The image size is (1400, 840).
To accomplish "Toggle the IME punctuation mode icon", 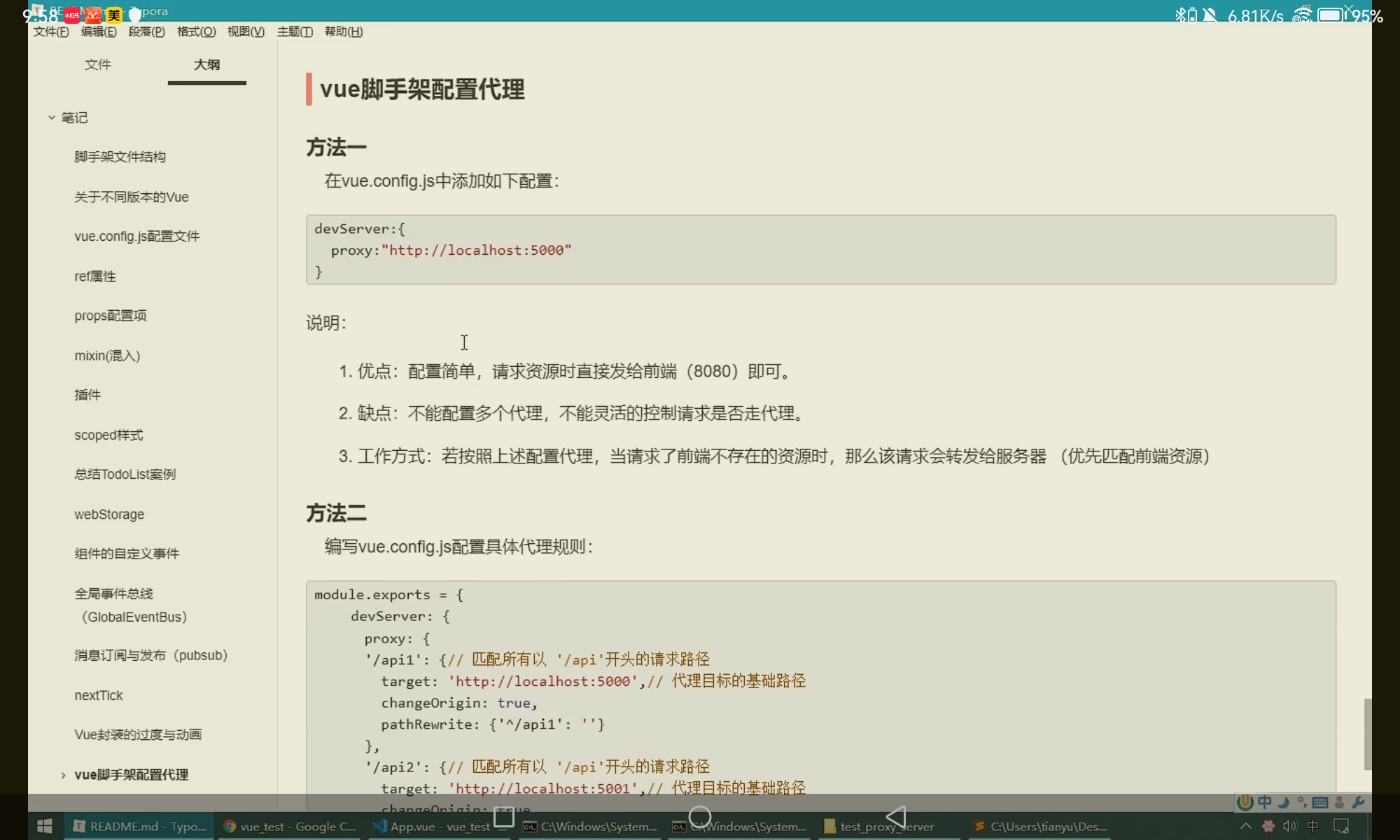I will pyautogui.click(x=1301, y=802).
